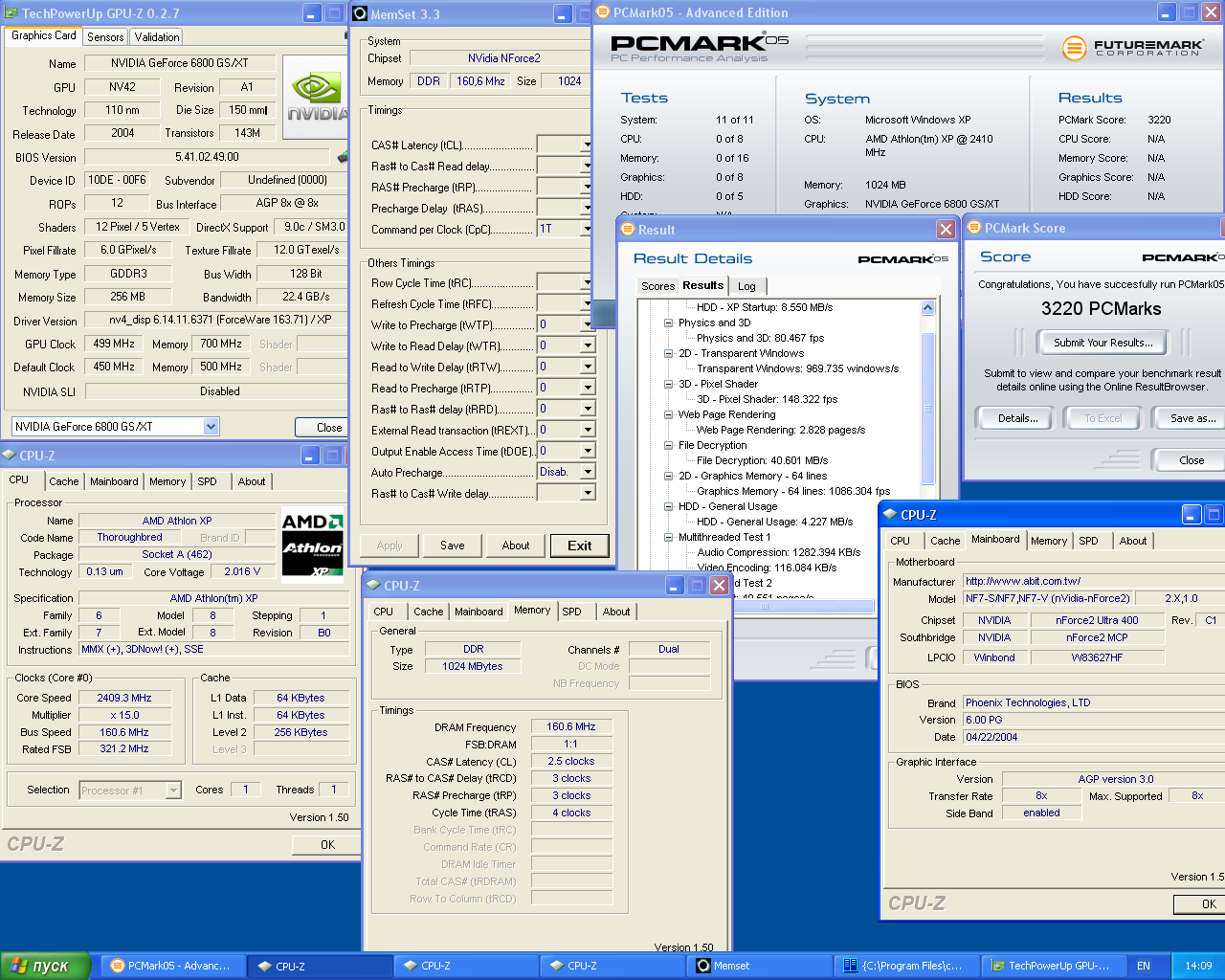The image size is (1225, 980).
Task: Open SPD tab in CPU-Z Mainboard window
Action: tap(1089, 541)
